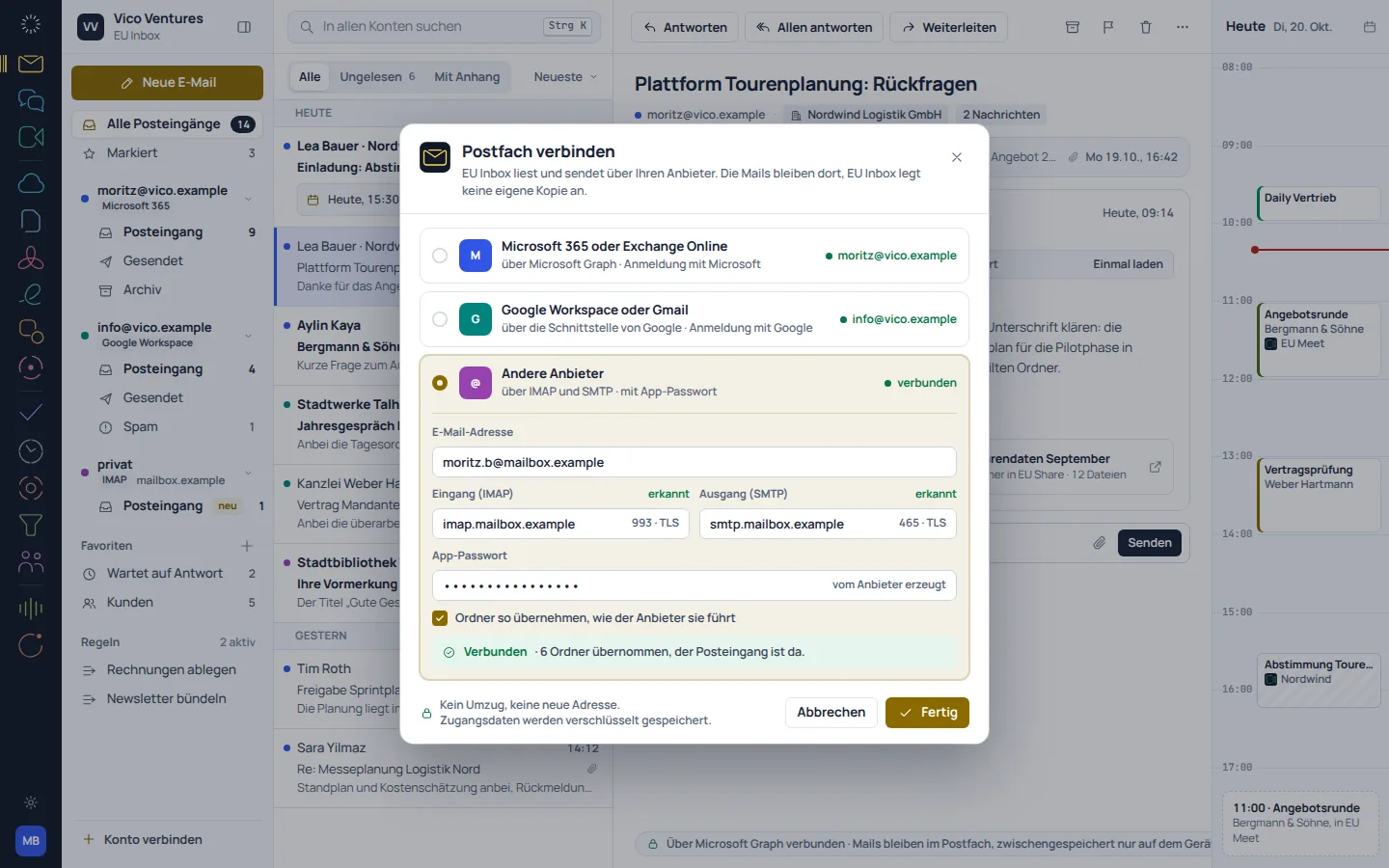This screenshot has height=868, width=1389.
Task: Flag the open message with the flag icon
Action: tap(1108, 27)
